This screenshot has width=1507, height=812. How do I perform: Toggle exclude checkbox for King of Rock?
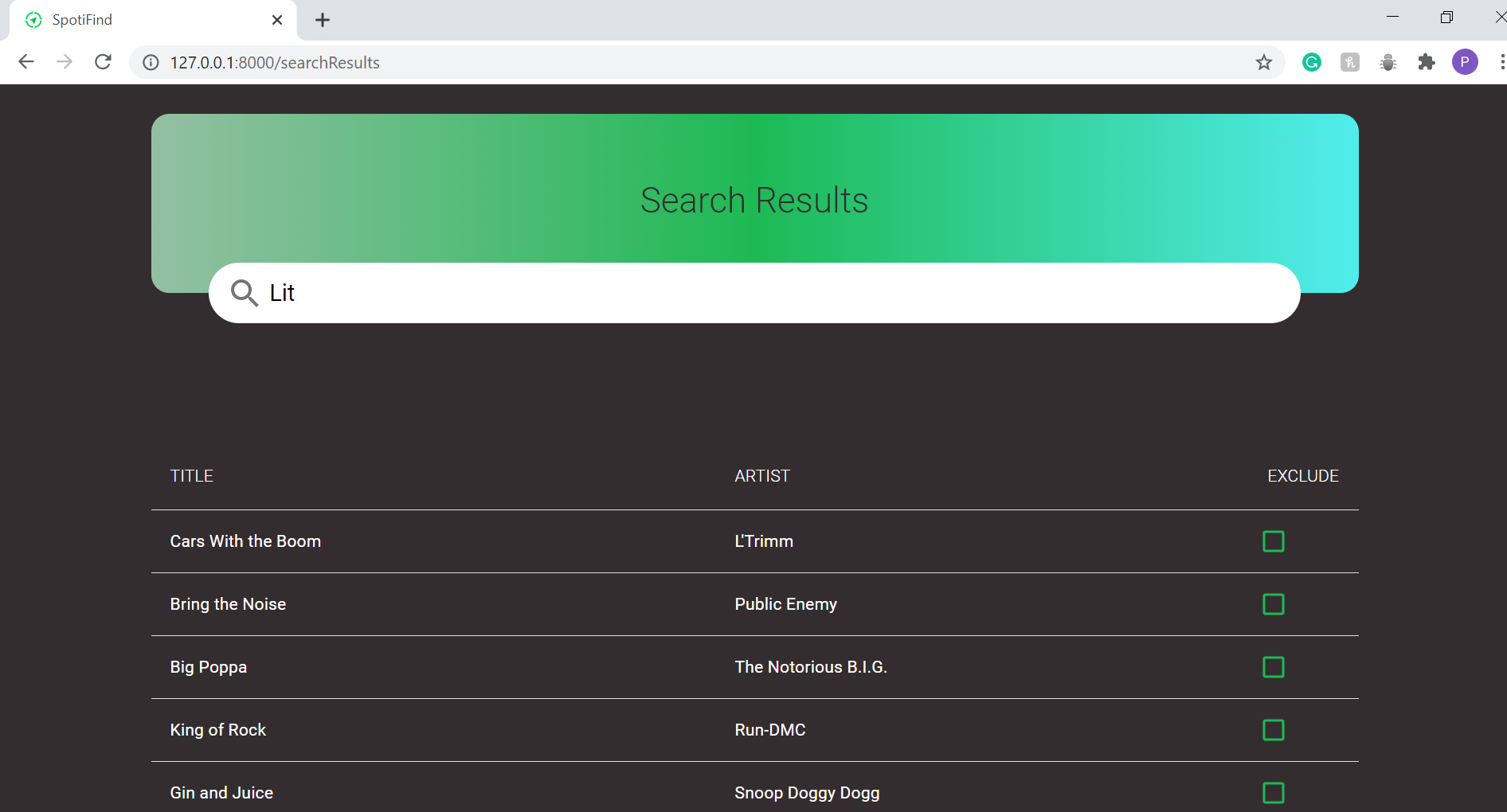coord(1274,730)
